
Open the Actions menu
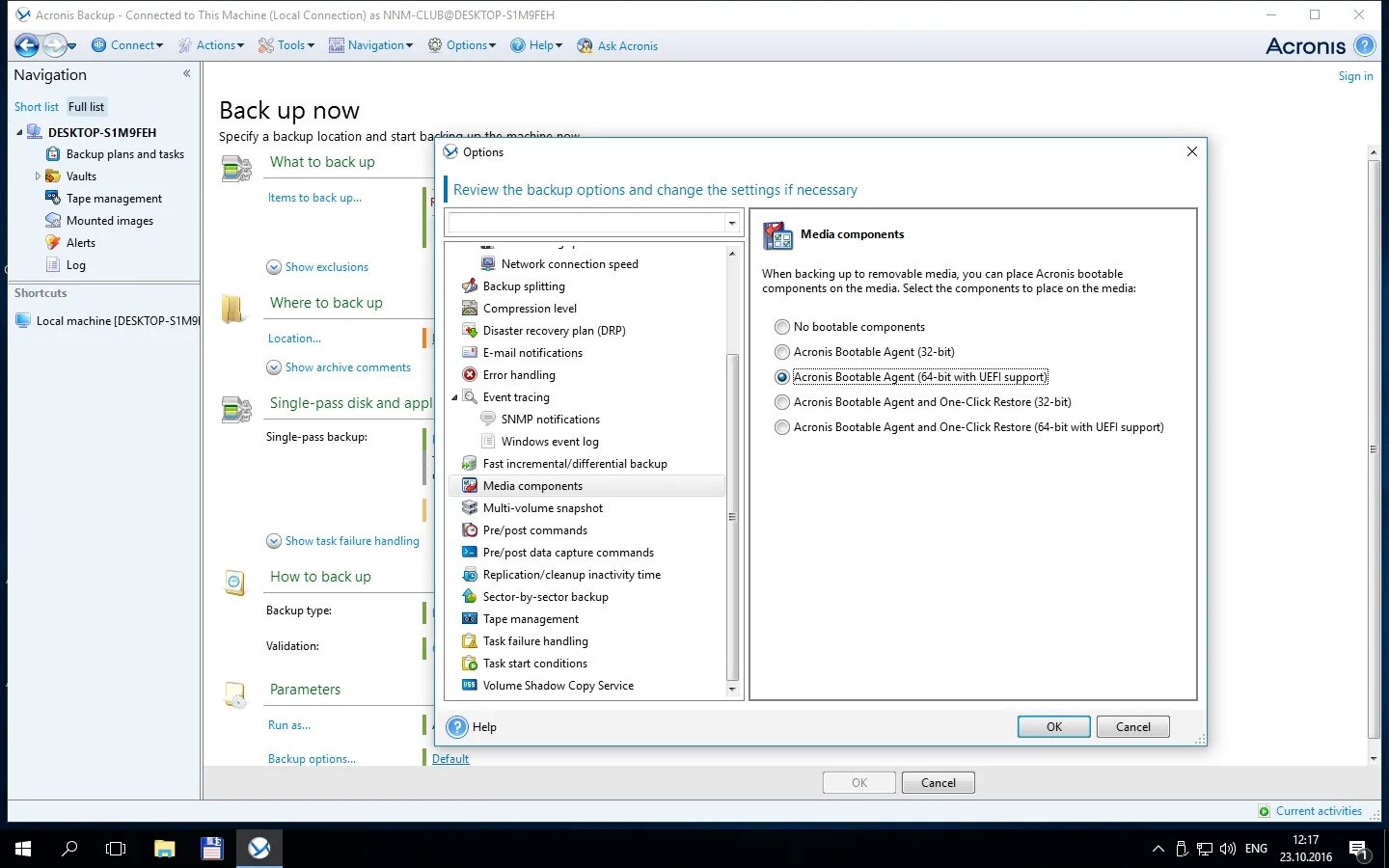pyautogui.click(x=211, y=45)
